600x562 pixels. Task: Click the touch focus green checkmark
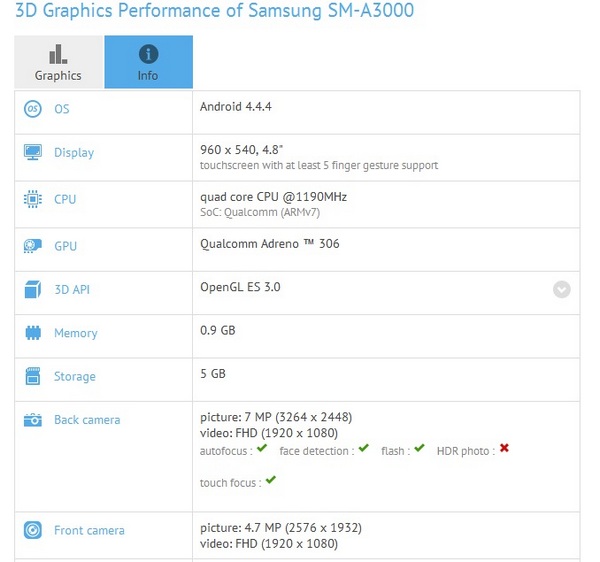click(271, 481)
